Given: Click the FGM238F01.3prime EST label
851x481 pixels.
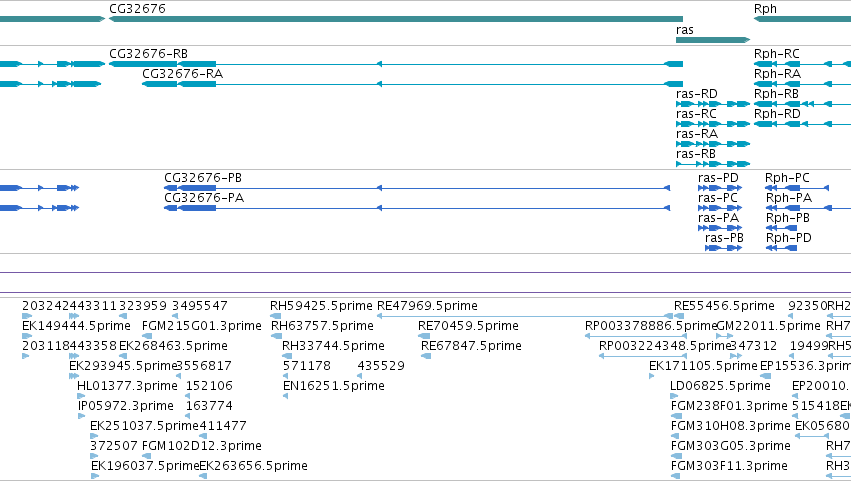Looking at the screenshot, I should point(729,407).
